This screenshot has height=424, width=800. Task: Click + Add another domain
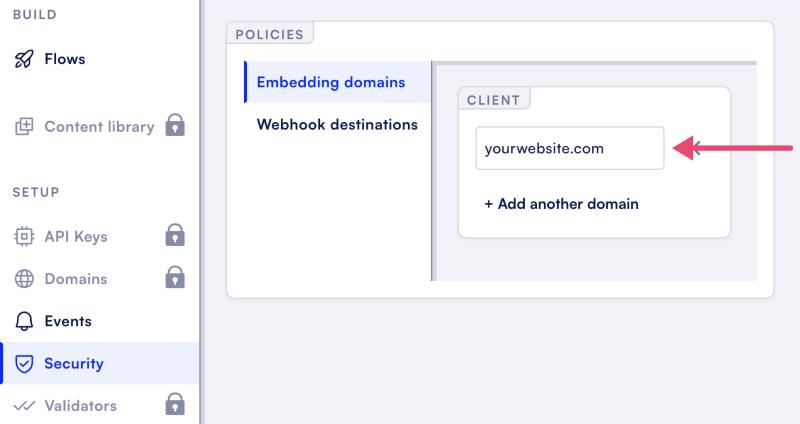click(561, 204)
